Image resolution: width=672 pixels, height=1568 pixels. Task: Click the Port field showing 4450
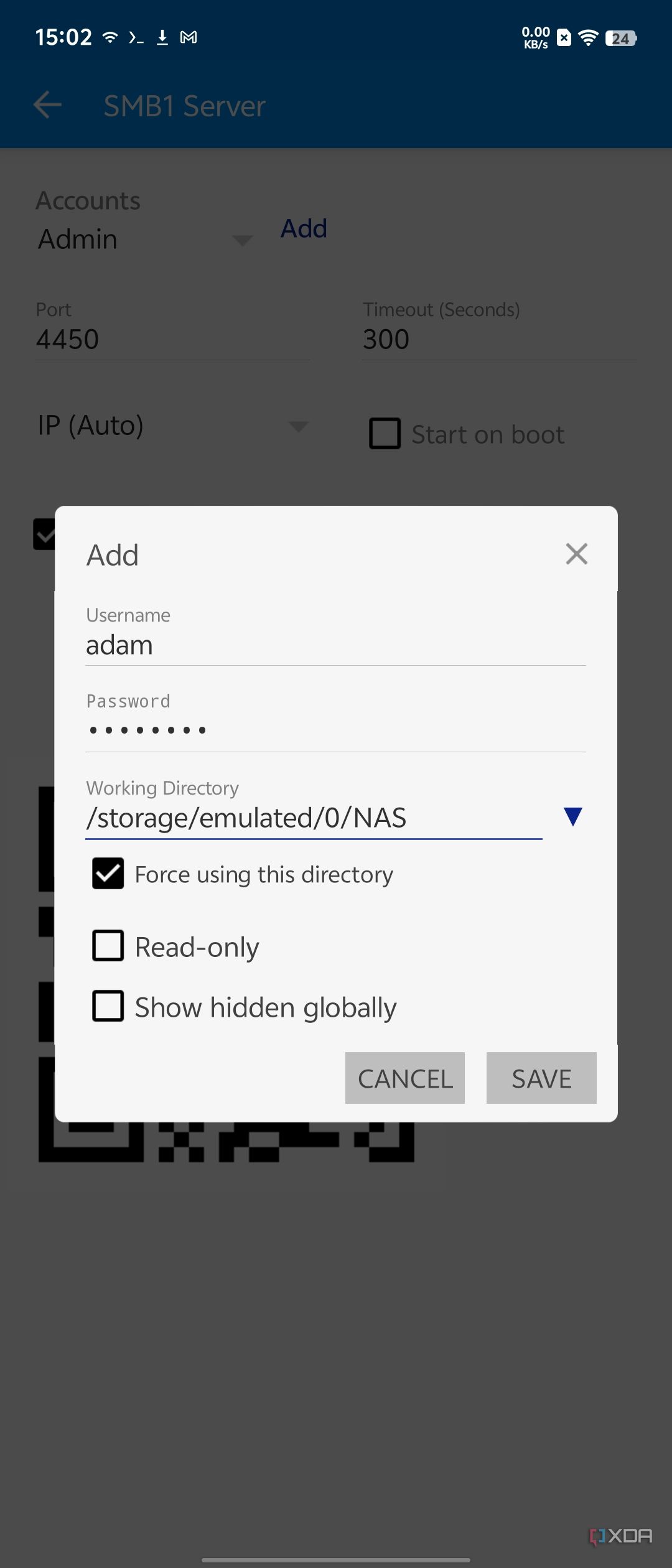click(172, 340)
